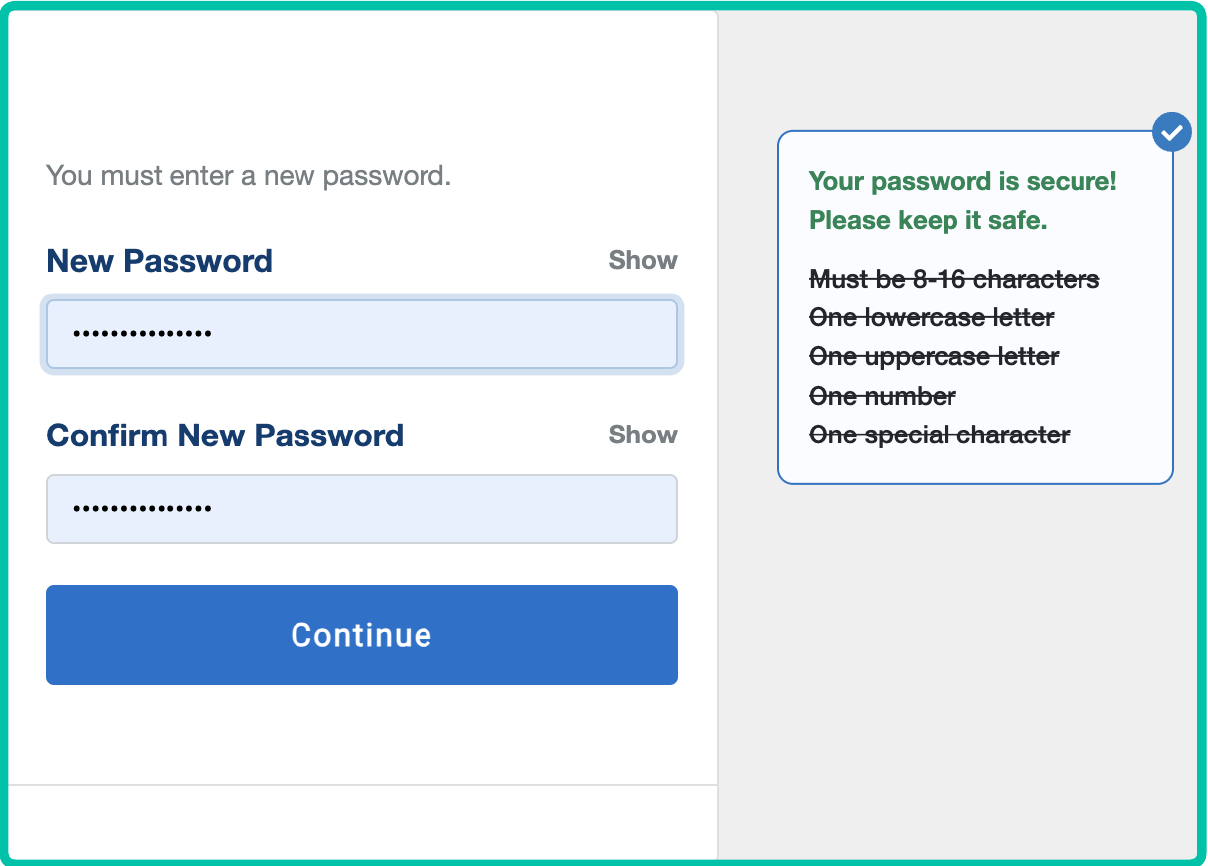Image resolution: width=1208 pixels, height=866 pixels.
Task: Click the 'New Password' field label
Action: pyautogui.click(x=160, y=261)
